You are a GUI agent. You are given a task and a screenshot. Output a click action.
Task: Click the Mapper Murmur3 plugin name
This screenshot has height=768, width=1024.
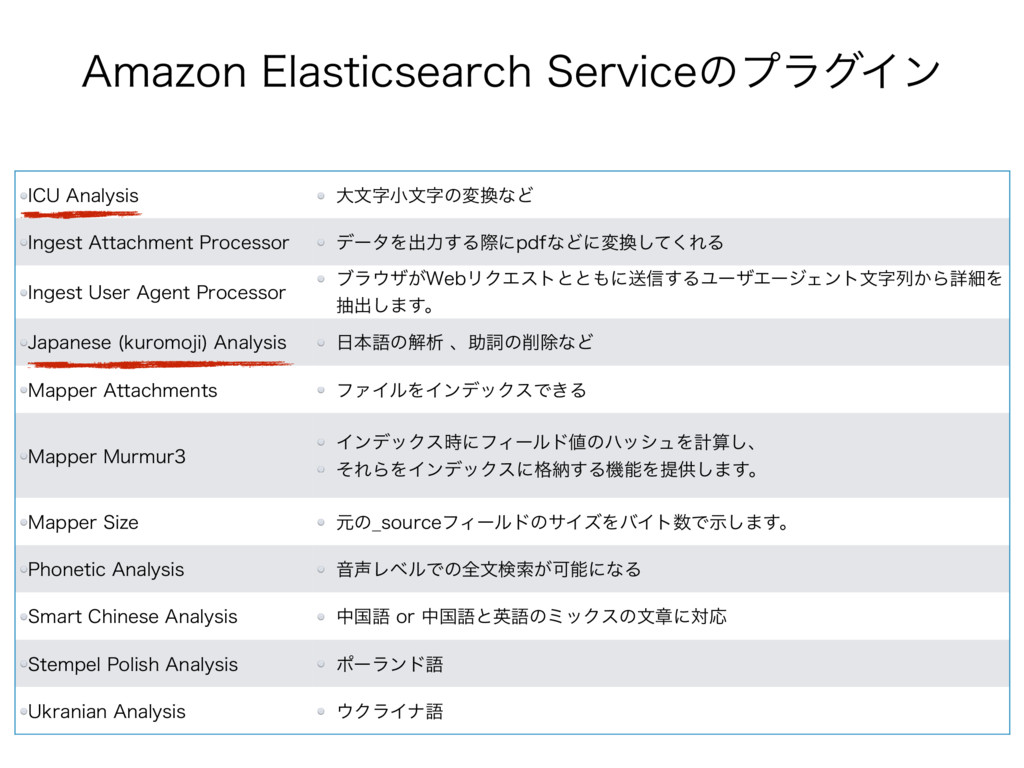coord(106,456)
